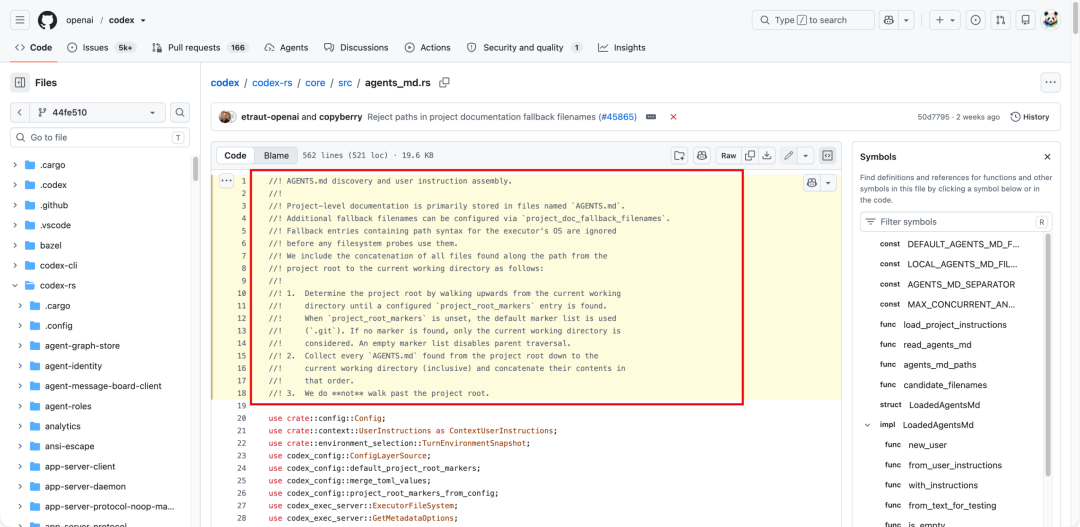1080x527 pixels.
Task: Jump to the AGENTS_MD_SEPARATOR constant symbol
Action: pos(961,285)
